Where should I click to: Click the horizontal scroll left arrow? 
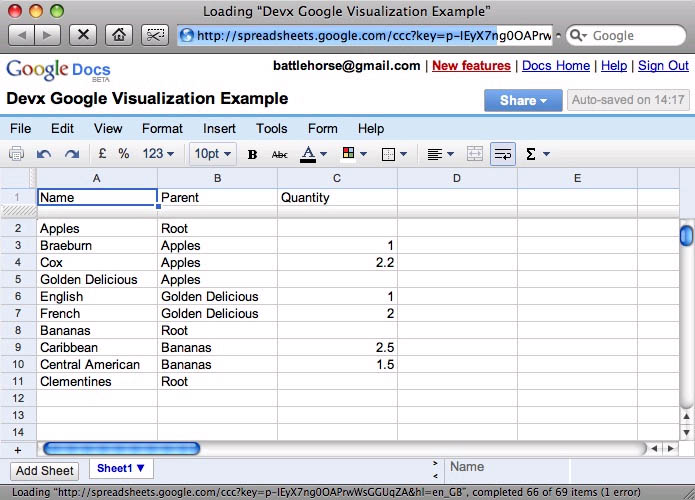(x=654, y=449)
